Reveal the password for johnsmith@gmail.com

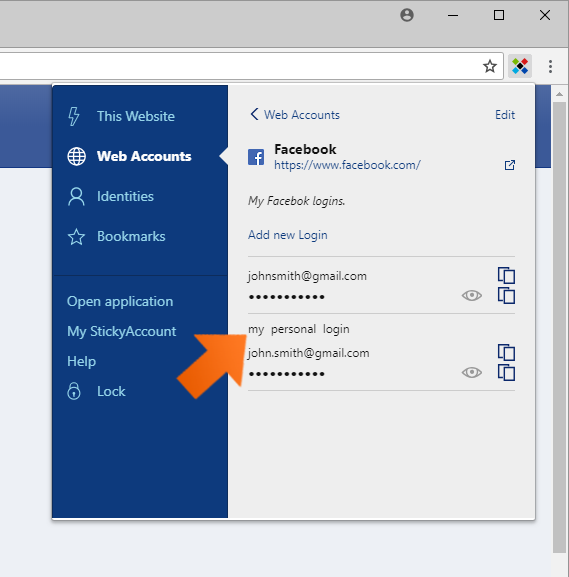point(471,295)
